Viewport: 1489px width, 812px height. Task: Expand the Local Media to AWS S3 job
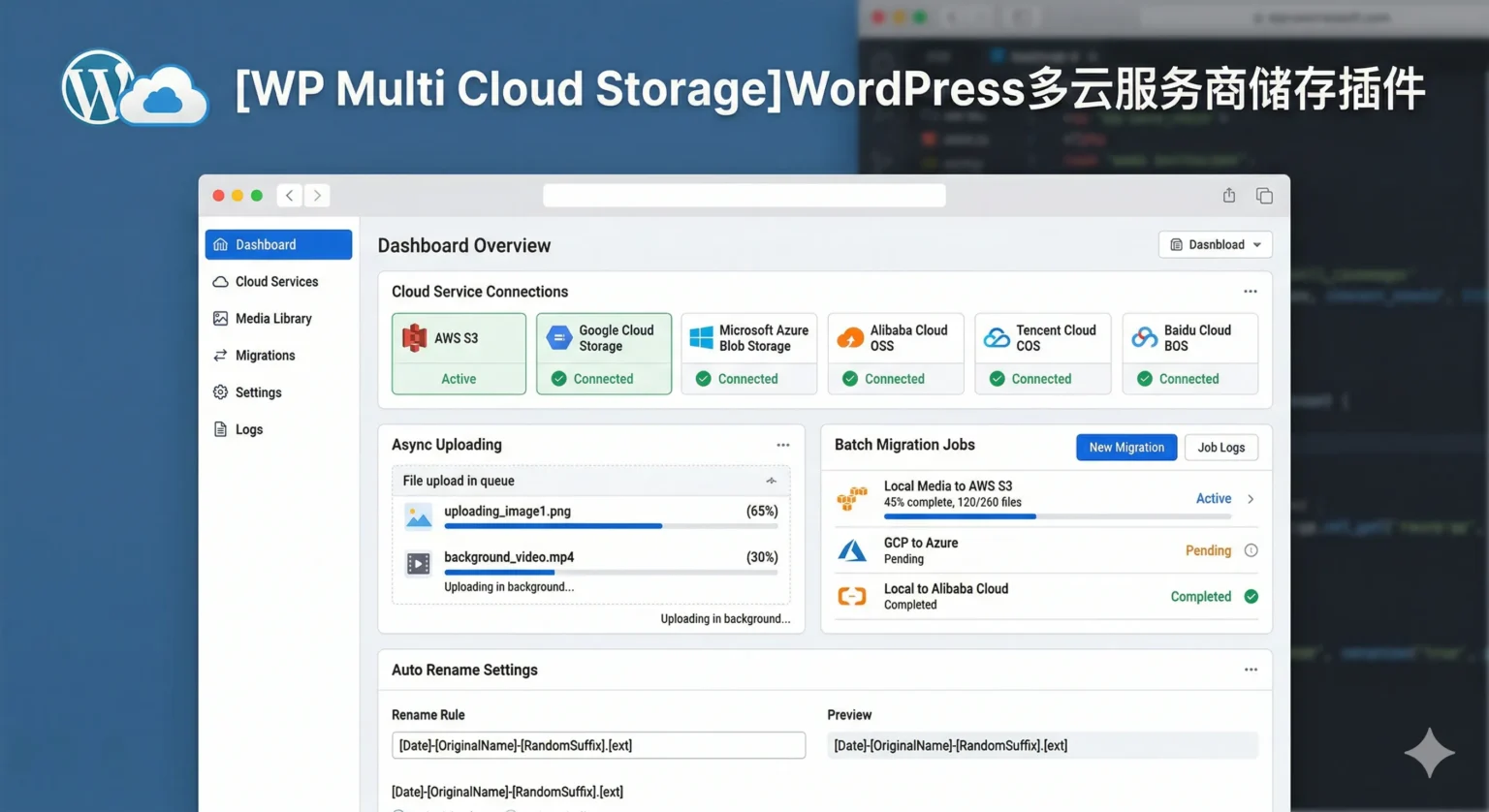[x=1251, y=498]
